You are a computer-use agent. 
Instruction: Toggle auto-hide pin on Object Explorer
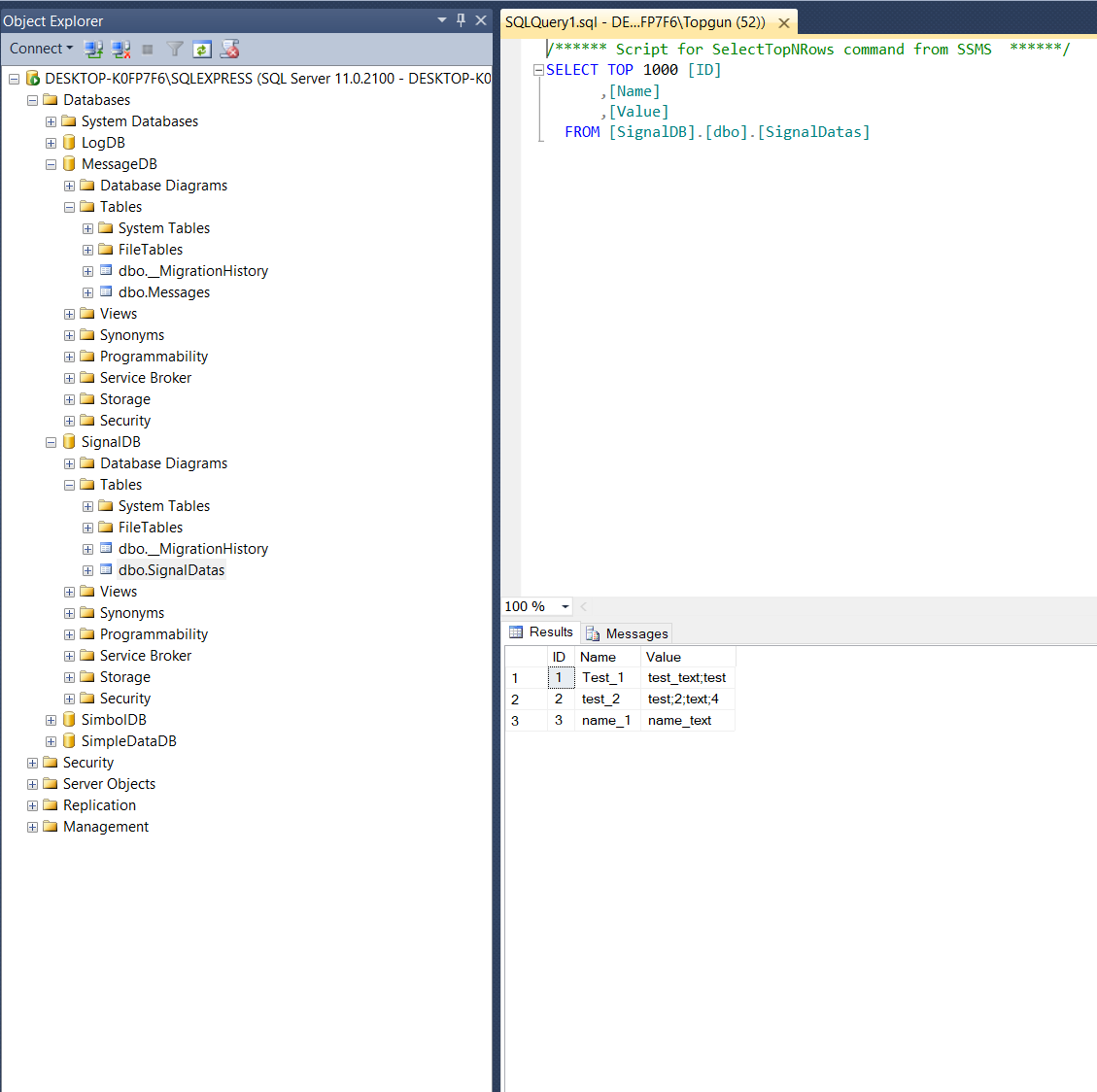tap(461, 20)
